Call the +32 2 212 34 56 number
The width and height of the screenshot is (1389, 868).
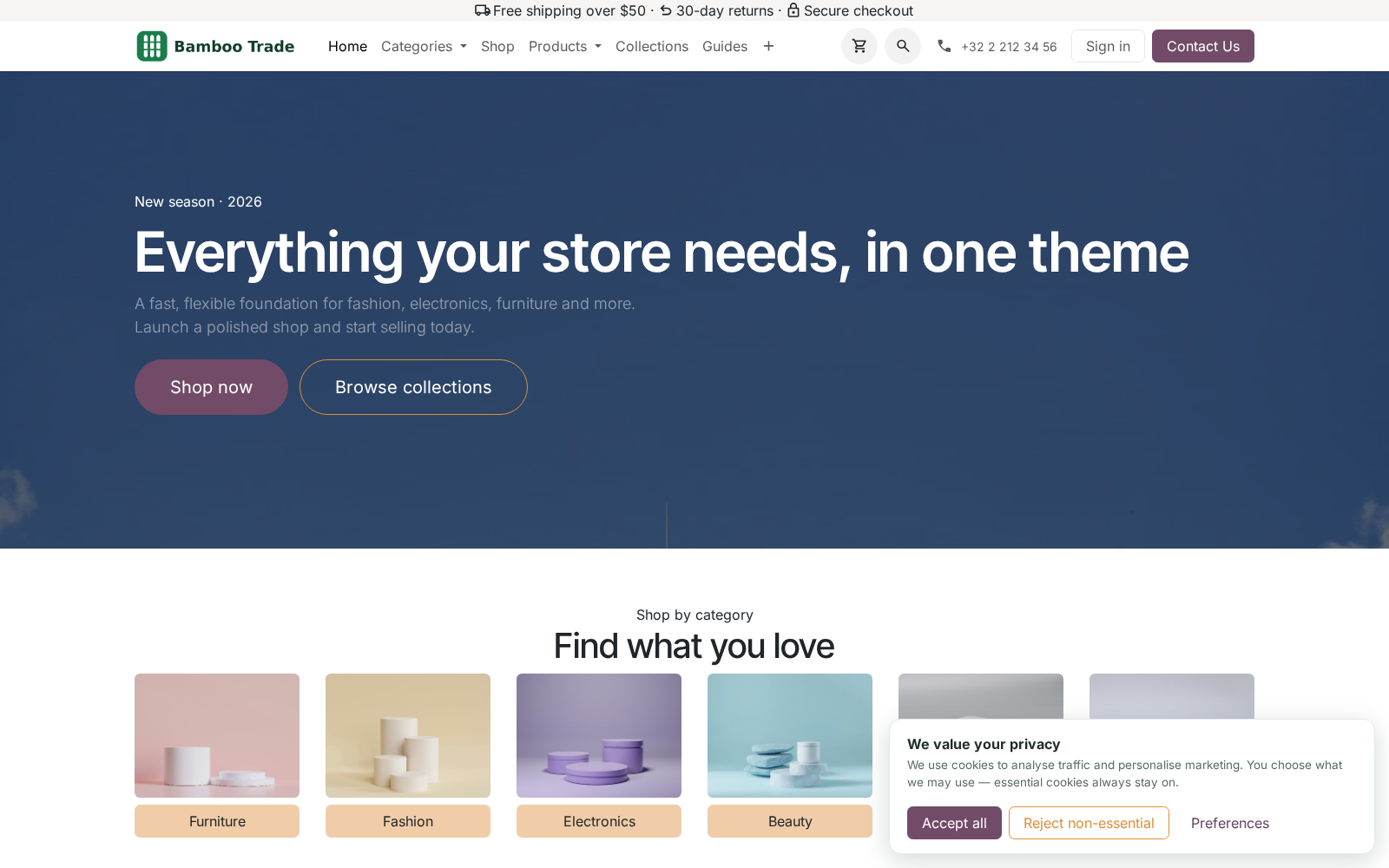(1009, 47)
